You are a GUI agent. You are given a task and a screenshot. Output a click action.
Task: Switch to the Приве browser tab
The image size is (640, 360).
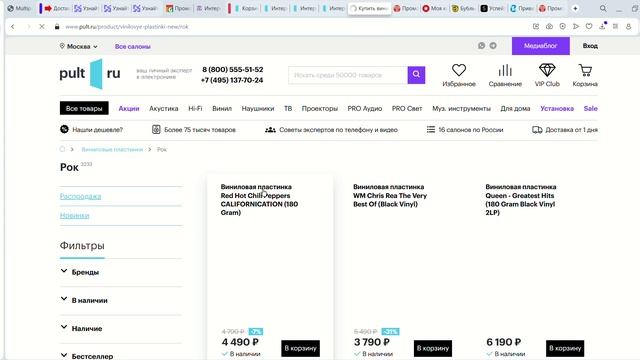coord(522,8)
